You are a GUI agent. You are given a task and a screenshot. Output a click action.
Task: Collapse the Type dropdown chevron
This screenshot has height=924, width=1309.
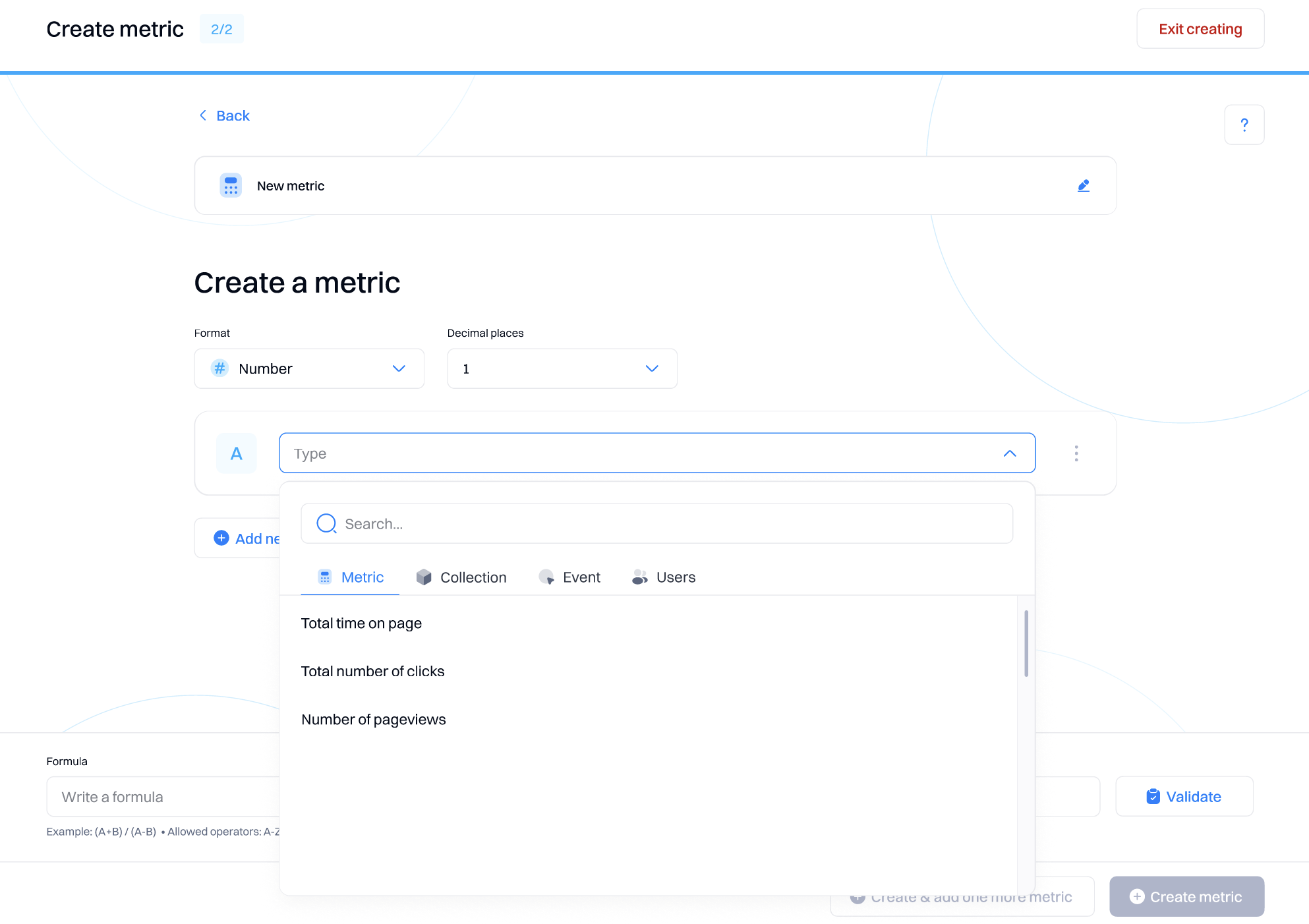tap(1009, 453)
